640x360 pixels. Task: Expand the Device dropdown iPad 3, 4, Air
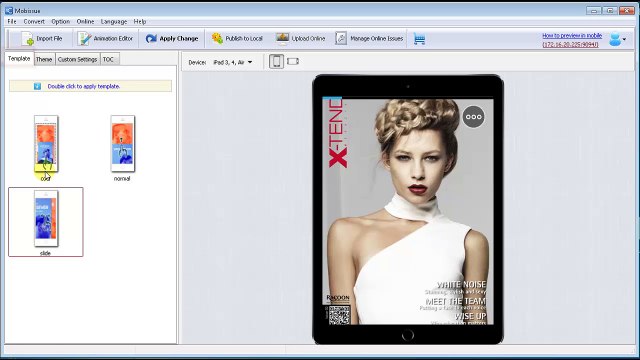pos(233,62)
